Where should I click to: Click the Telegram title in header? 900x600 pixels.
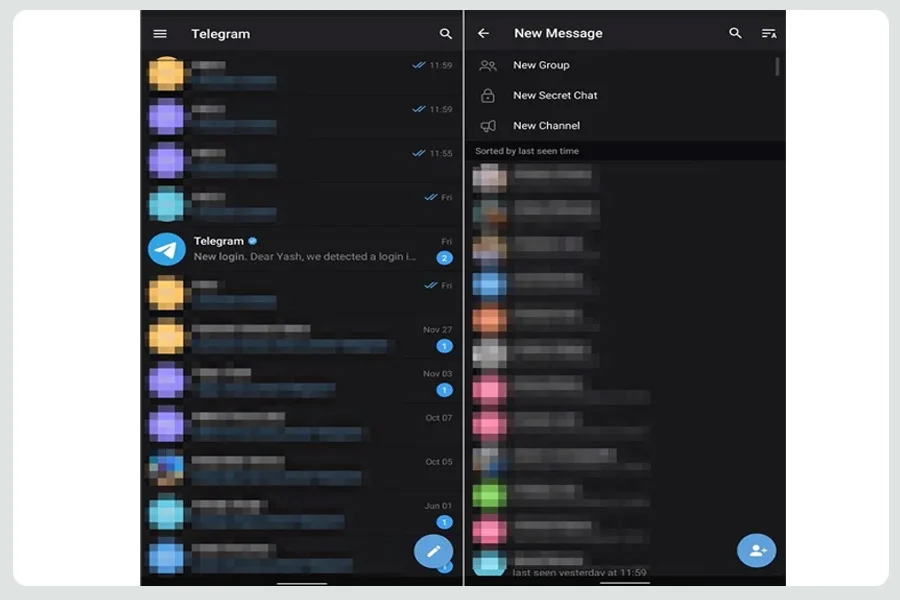(220, 34)
